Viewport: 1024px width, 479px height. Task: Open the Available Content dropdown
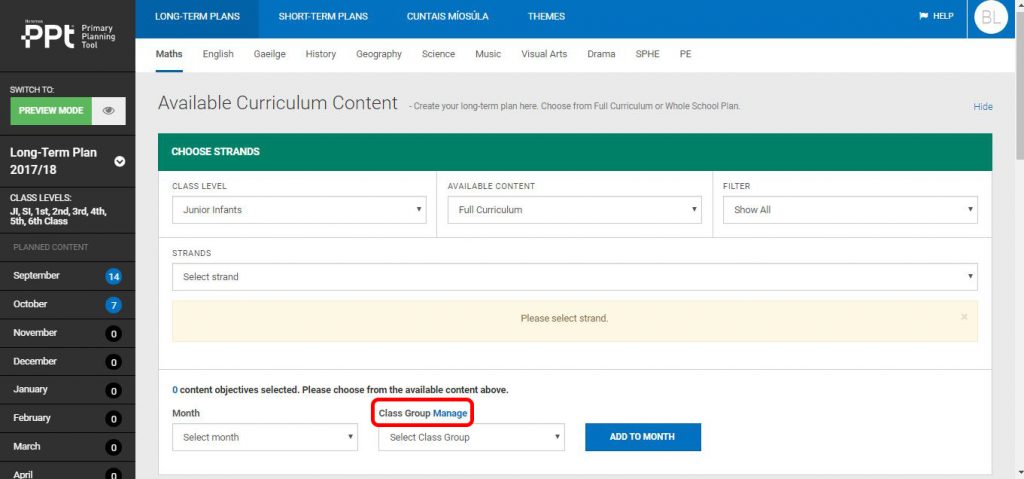click(x=574, y=210)
